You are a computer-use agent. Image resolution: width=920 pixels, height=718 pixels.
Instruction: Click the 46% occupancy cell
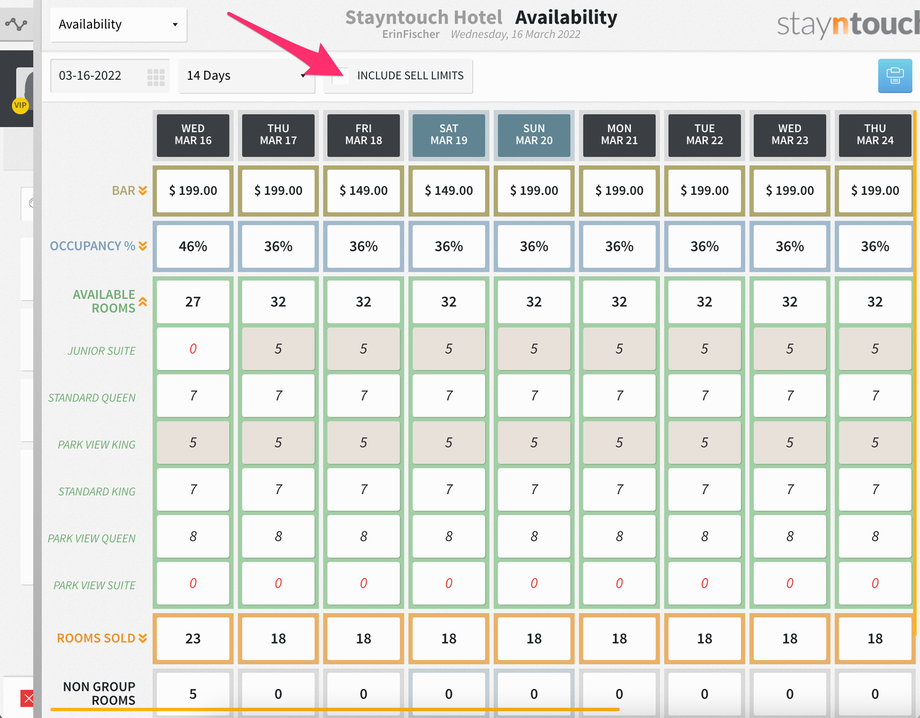[193, 246]
